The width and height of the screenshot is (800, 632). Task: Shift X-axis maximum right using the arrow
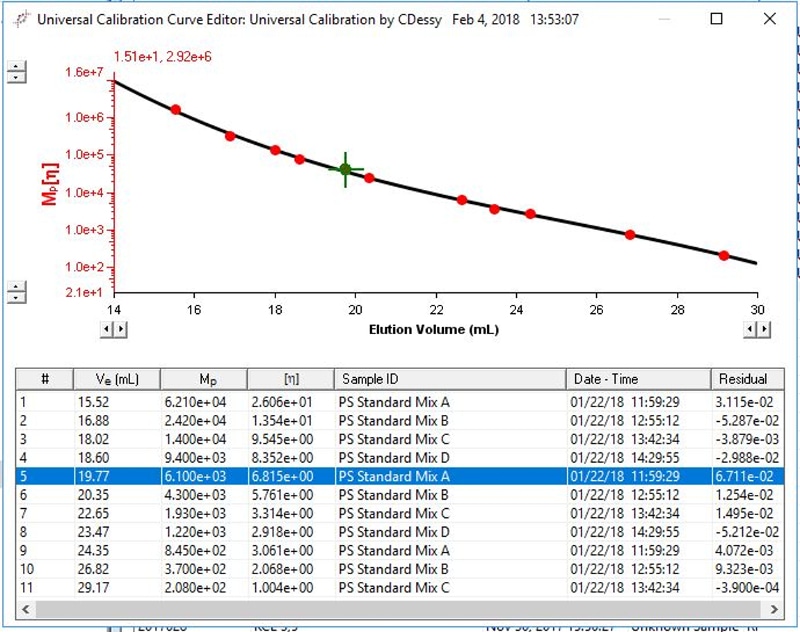[765, 329]
